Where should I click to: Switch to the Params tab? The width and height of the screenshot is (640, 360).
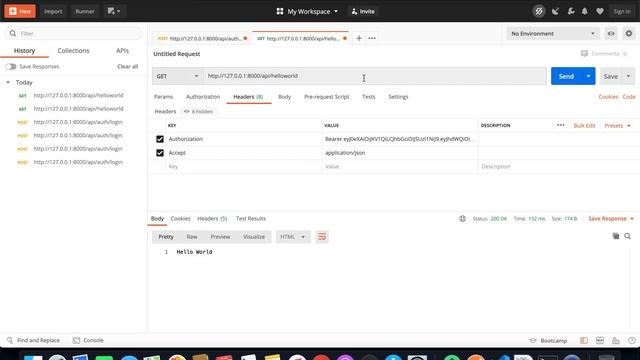click(163, 97)
